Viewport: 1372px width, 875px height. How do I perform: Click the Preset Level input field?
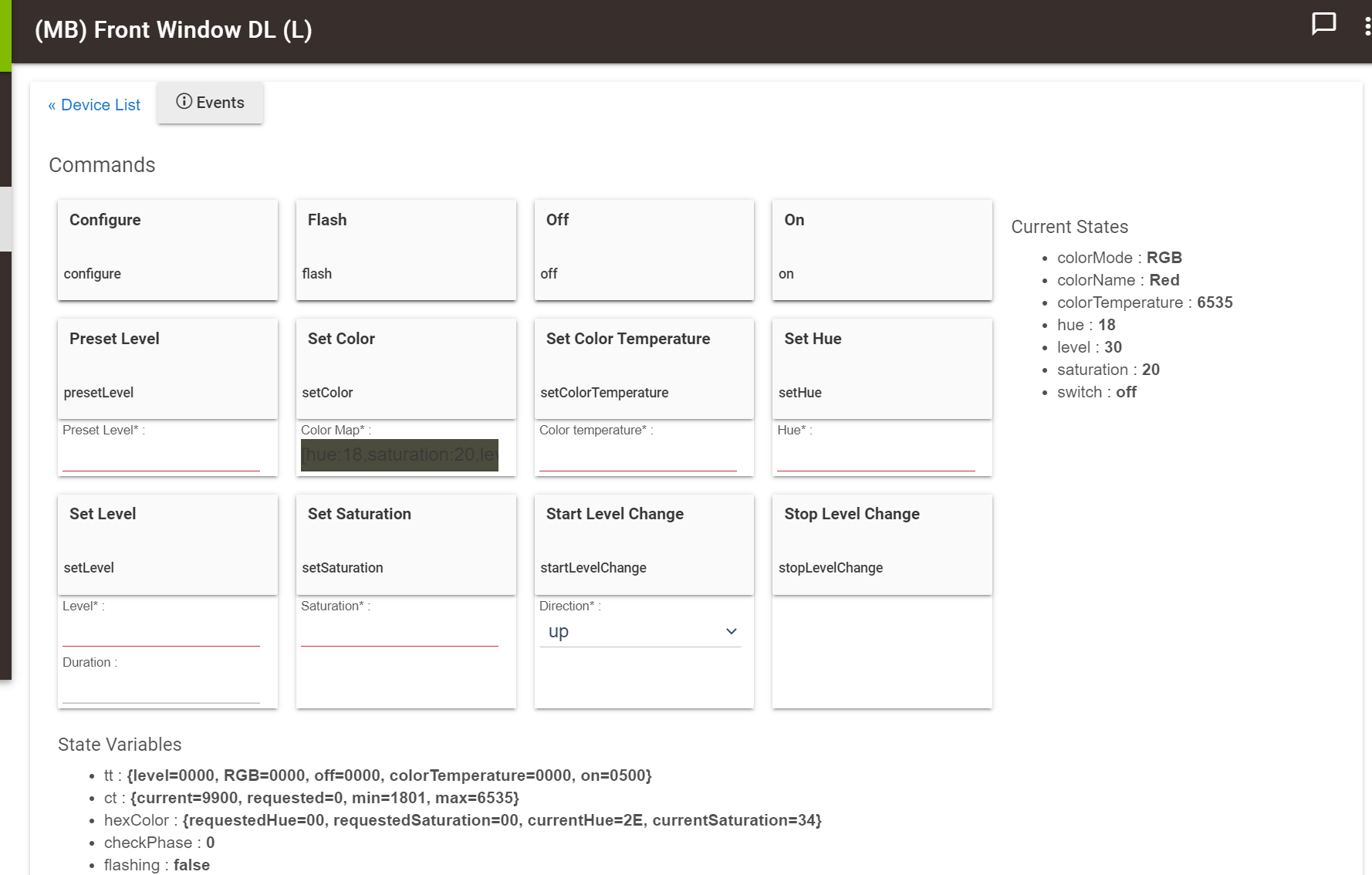click(x=161, y=455)
